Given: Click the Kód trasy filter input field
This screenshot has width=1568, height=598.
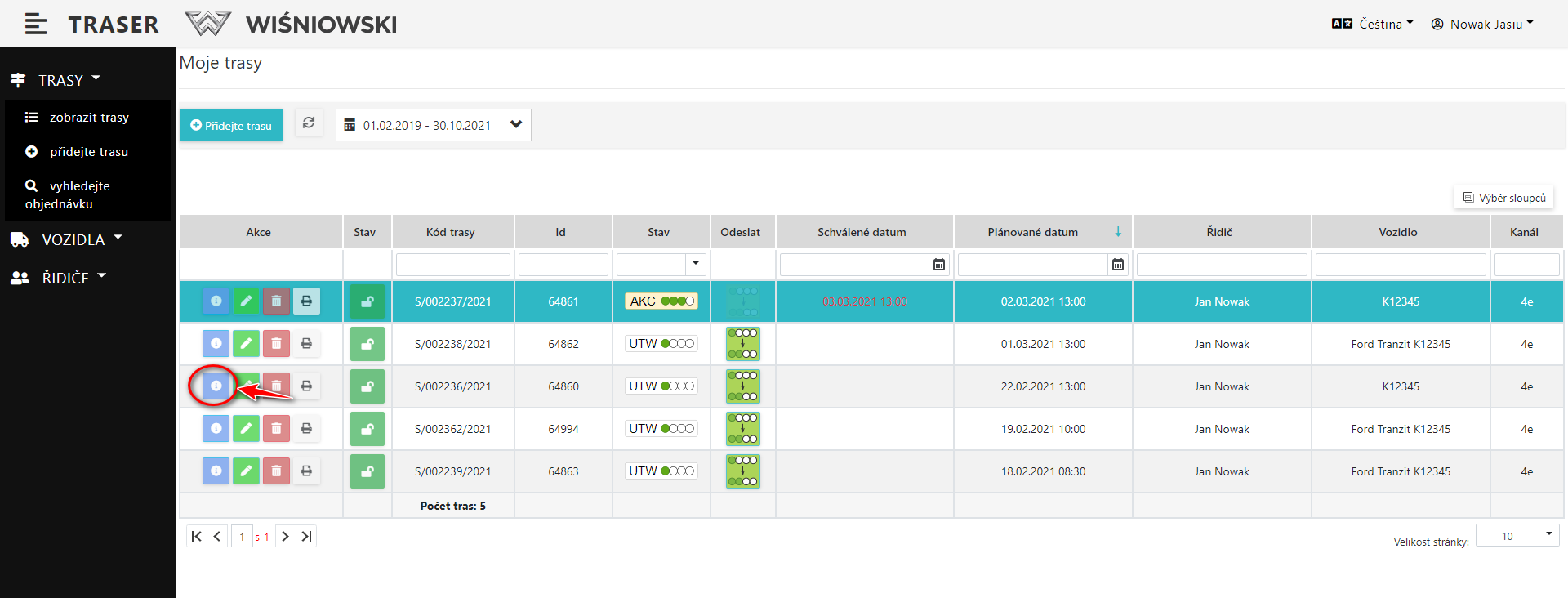Looking at the screenshot, I should (452, 265).
